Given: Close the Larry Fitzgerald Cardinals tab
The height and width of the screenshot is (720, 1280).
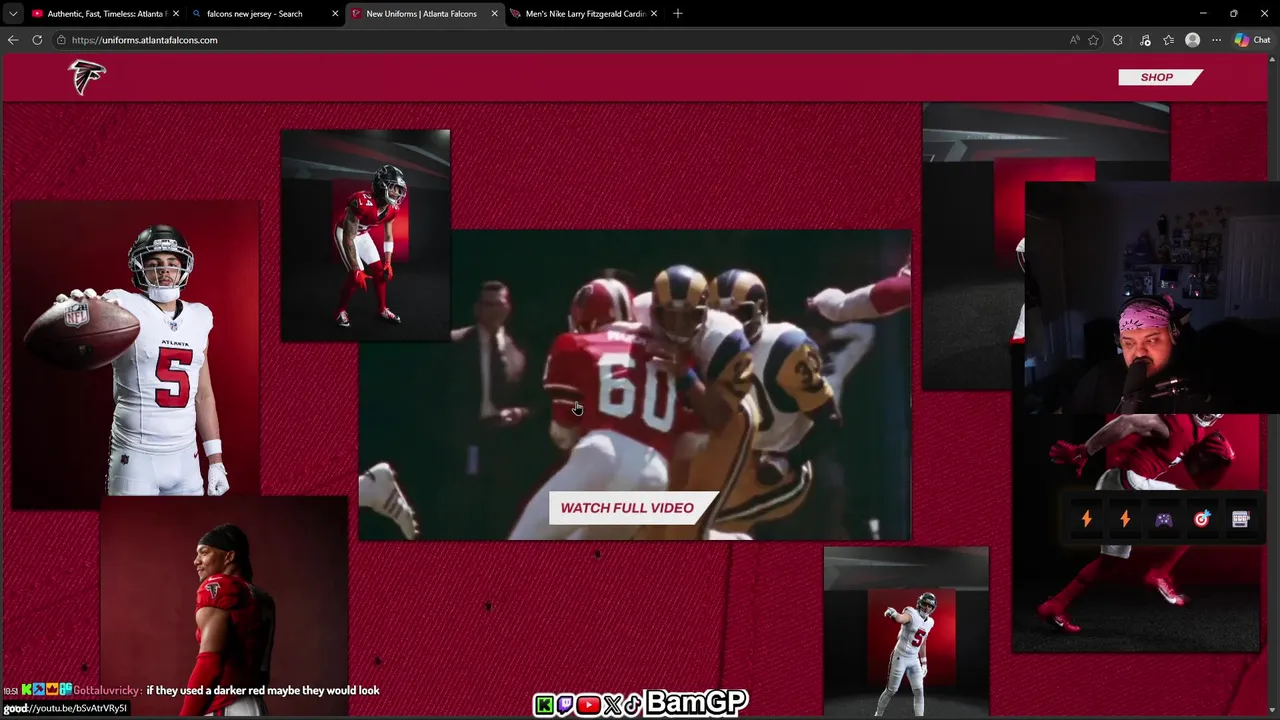Looking at the screenshot, I should coord(654,14).
